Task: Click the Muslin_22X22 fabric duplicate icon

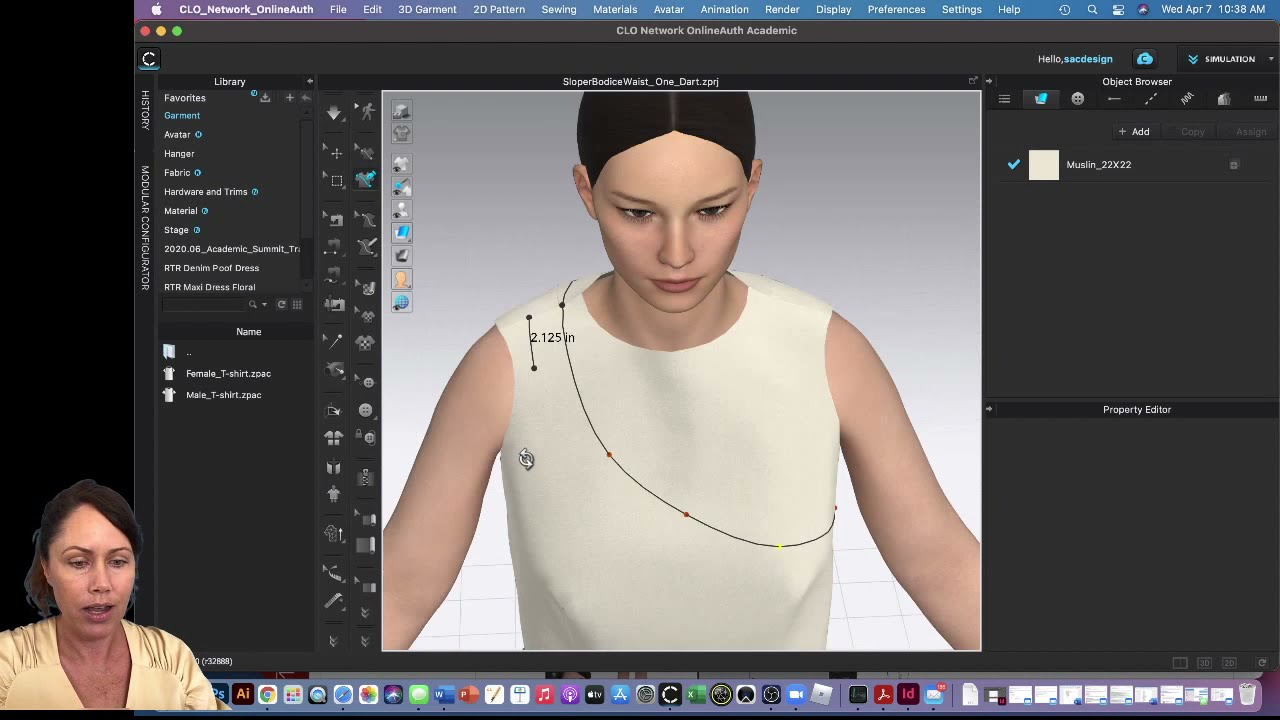Action: 1234,165
